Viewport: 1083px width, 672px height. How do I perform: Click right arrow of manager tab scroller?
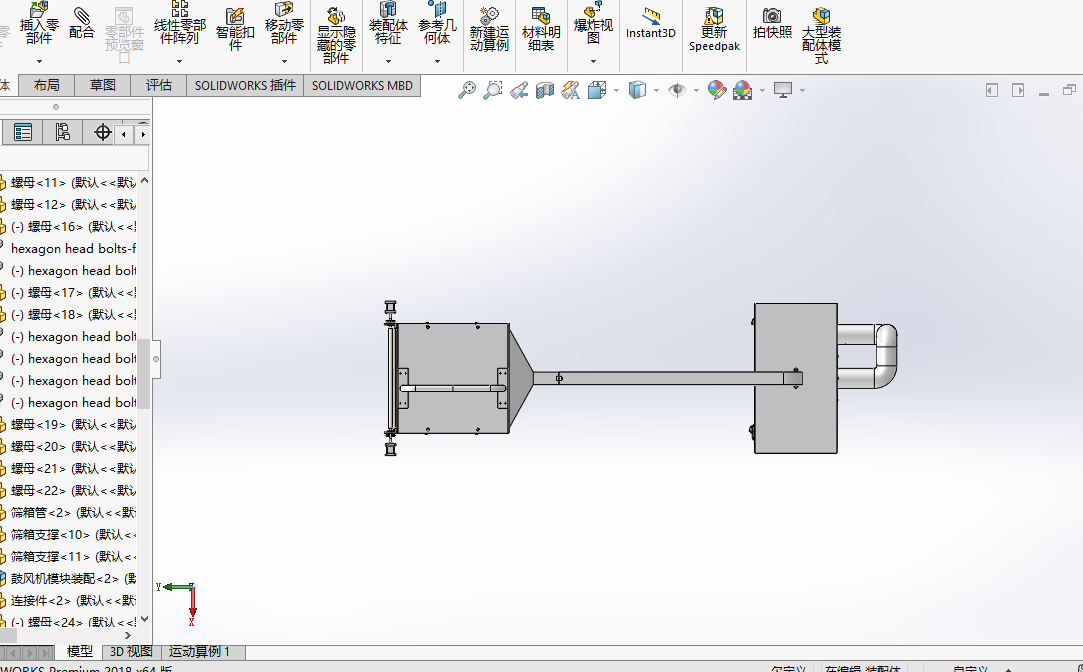tap(142, 134)
